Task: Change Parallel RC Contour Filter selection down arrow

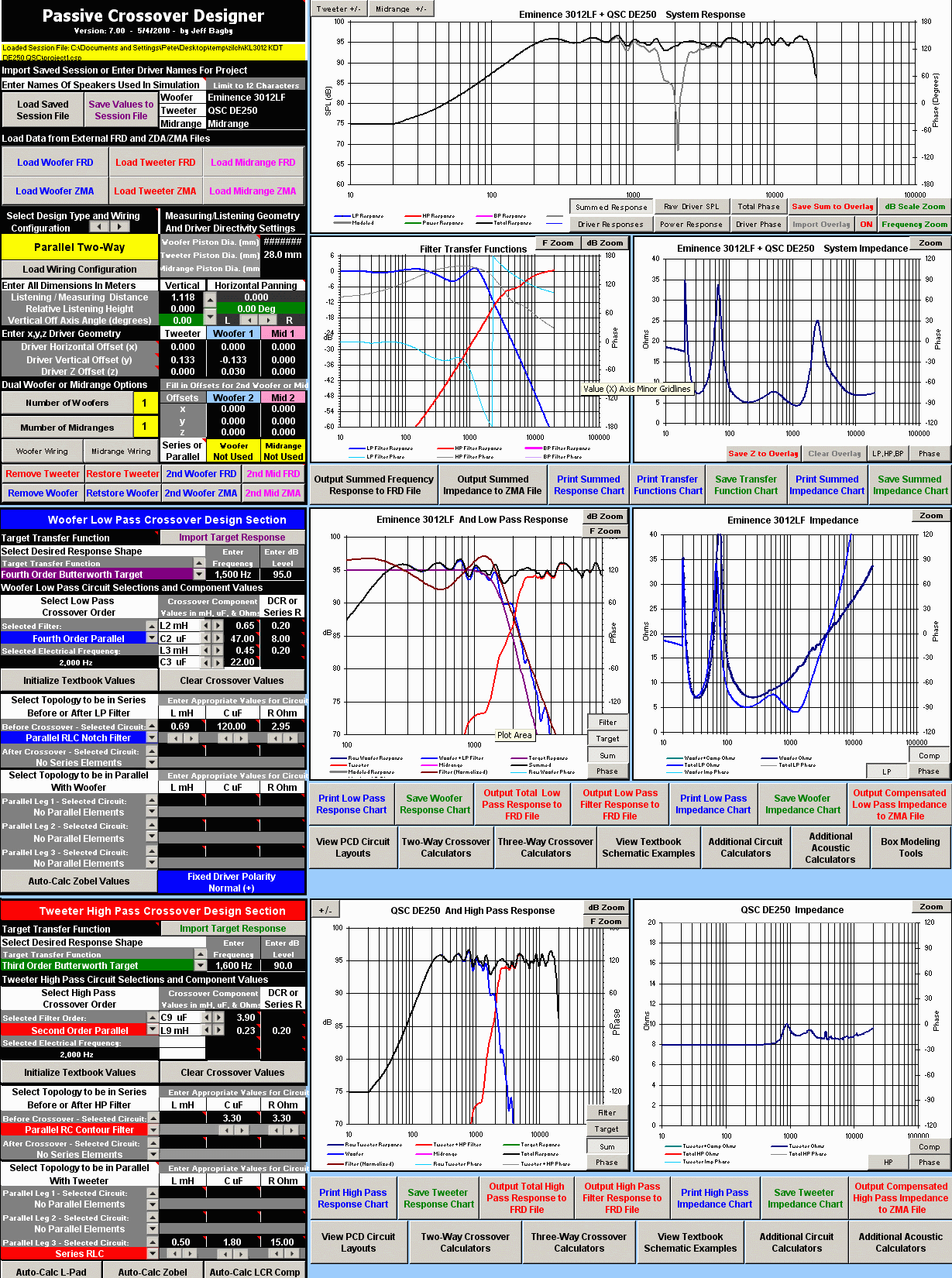Action: point(153,1129)
